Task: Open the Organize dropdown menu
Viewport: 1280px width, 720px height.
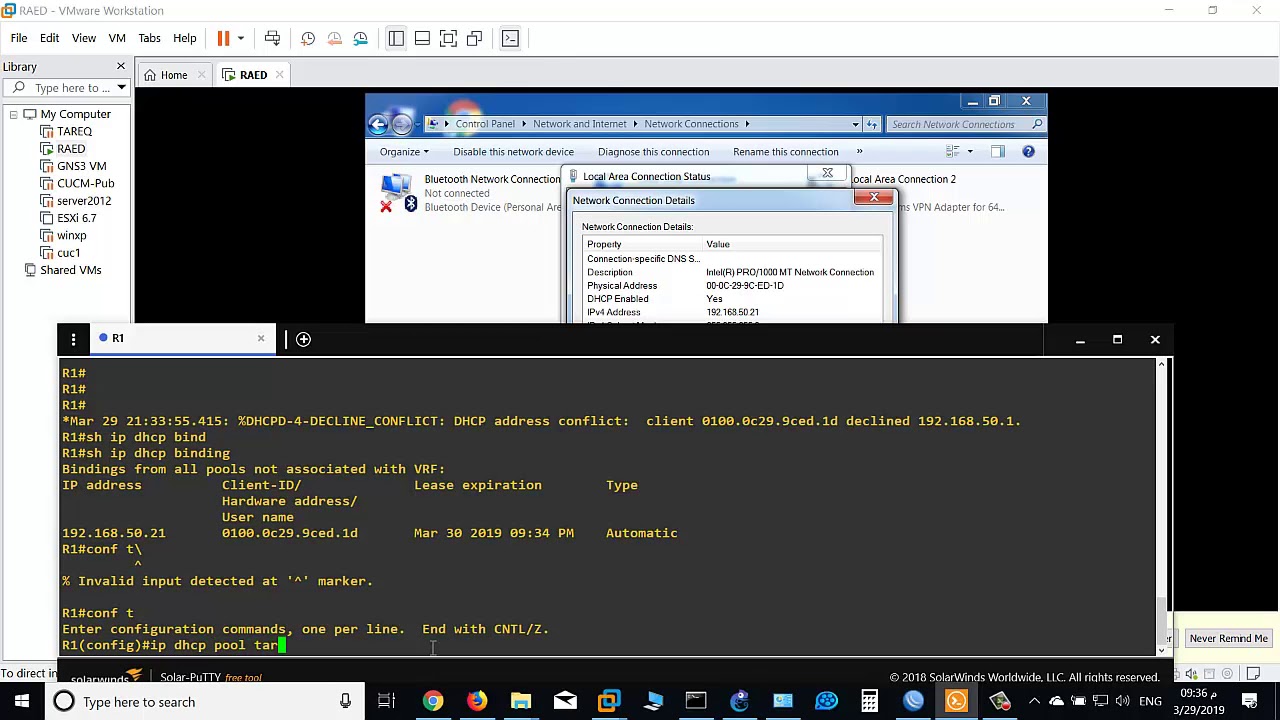Action: [404, 152]
